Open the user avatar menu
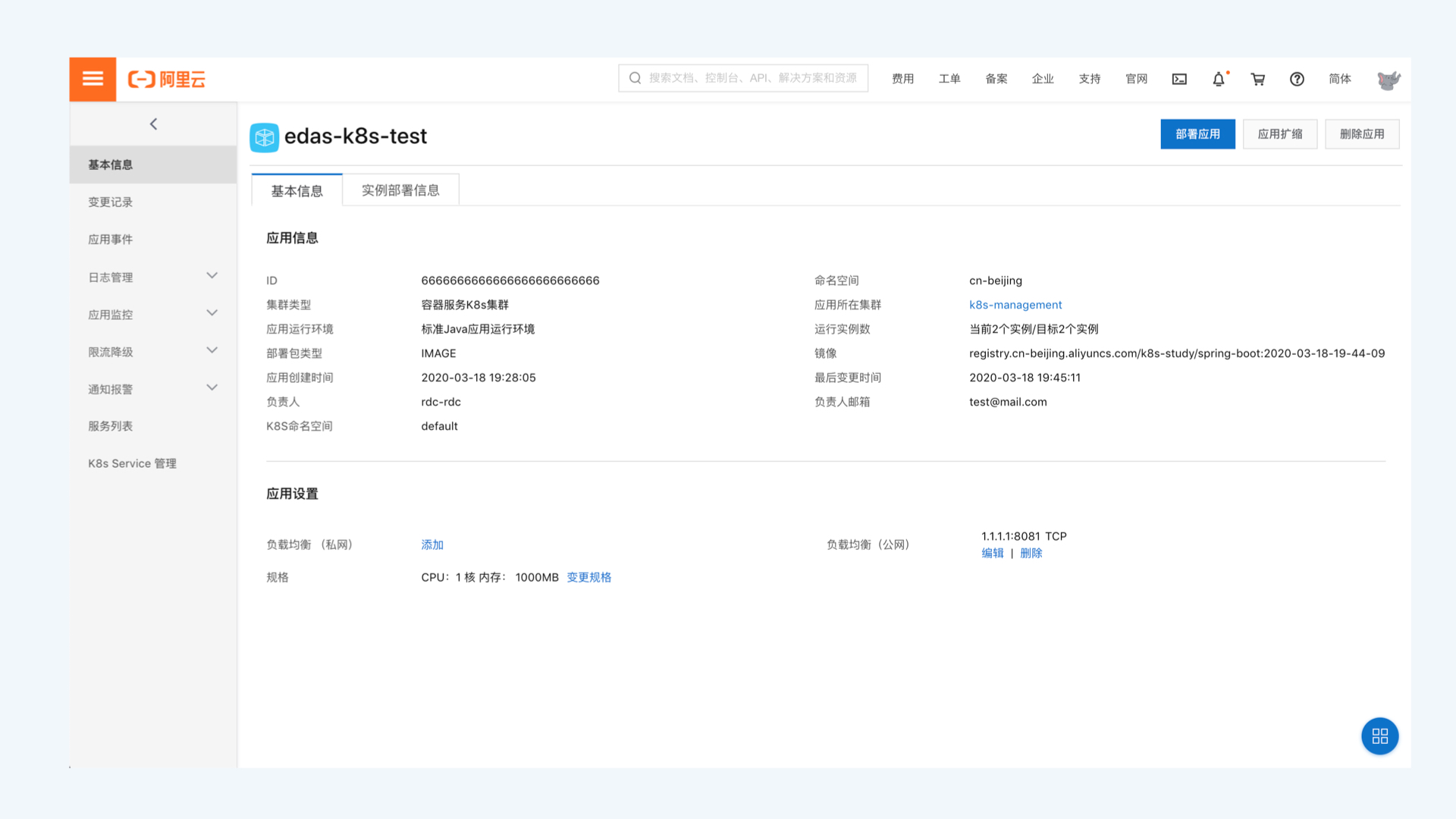Image resolution: width=1456 pixels, height=819 pixels. (x=1389, y=79)
